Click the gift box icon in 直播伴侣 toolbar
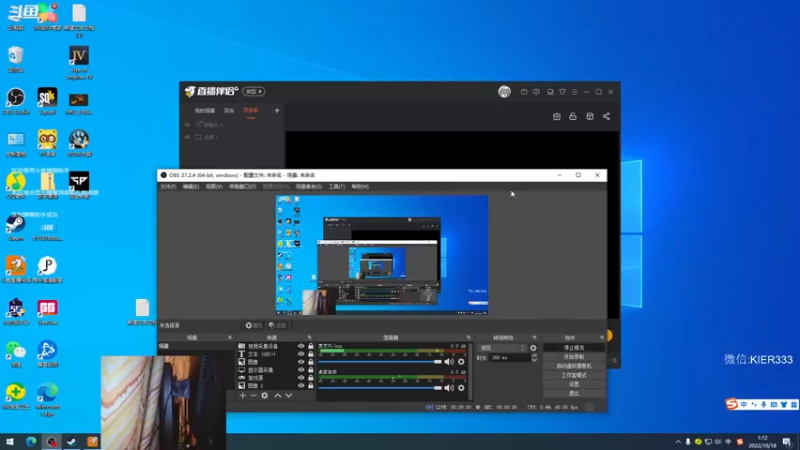The height and width of the screenshot is (450, 800). (557, 116)
